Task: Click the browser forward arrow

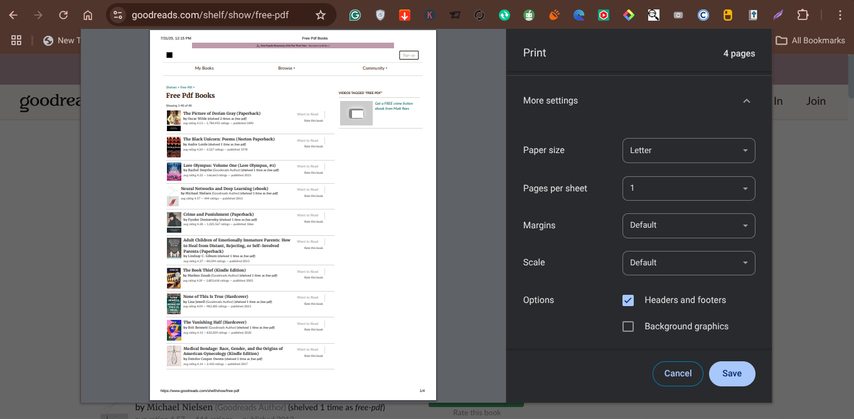Action: click(38, 15)
